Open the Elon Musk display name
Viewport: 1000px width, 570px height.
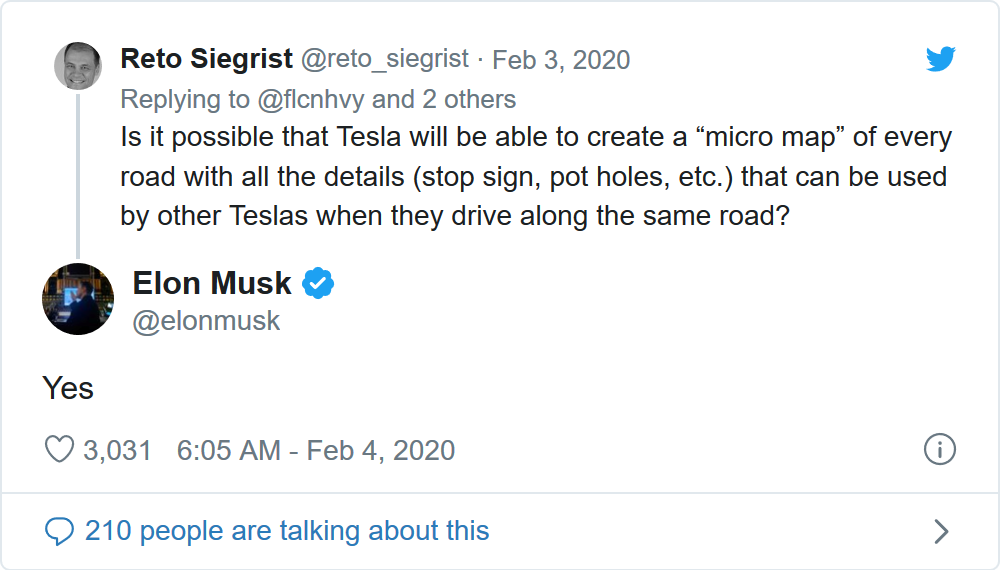click(212, 283)
